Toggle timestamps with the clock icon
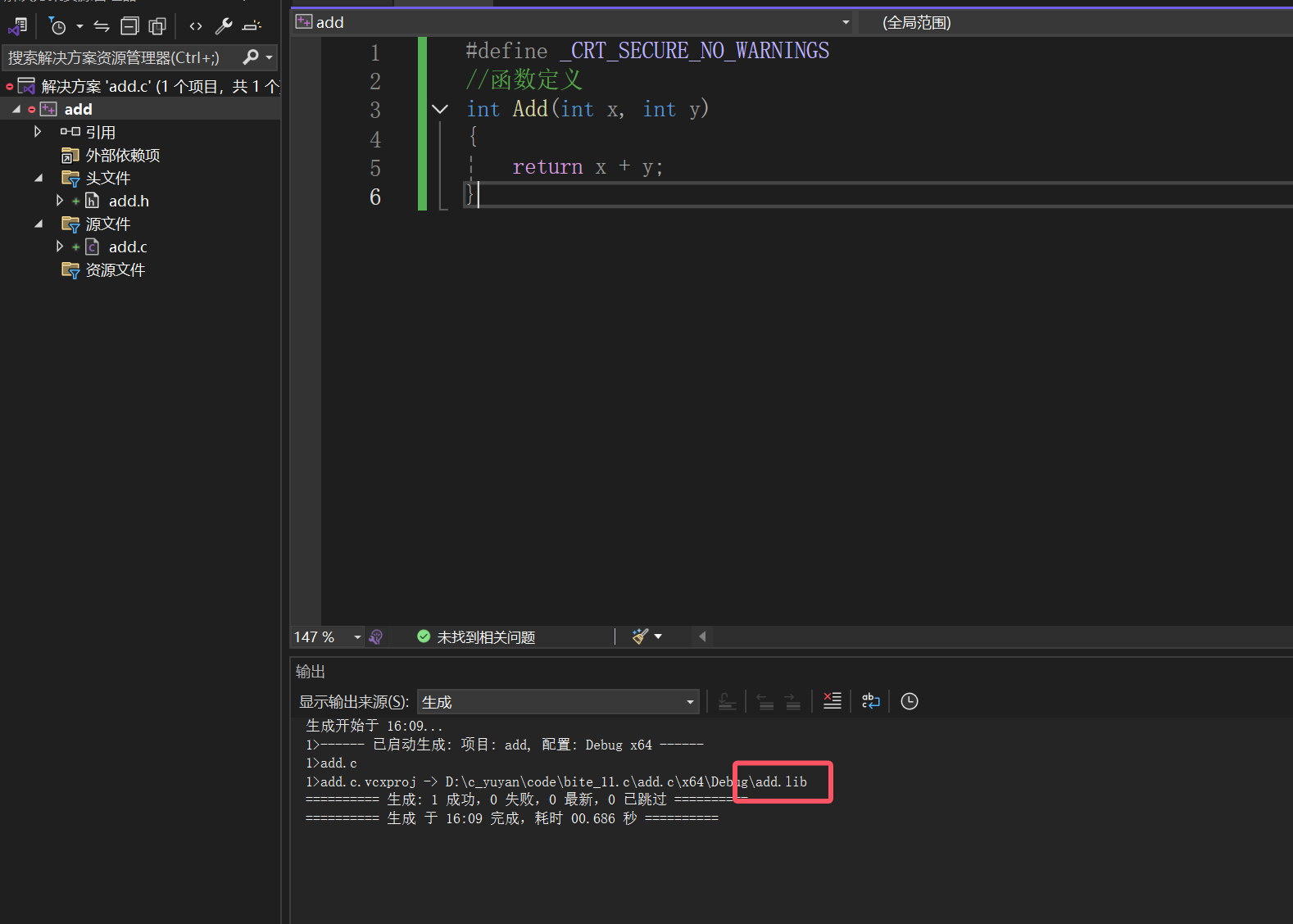The height and width of the screenshot is (924, 1293). pyautogui.click(x=910, y=701)
